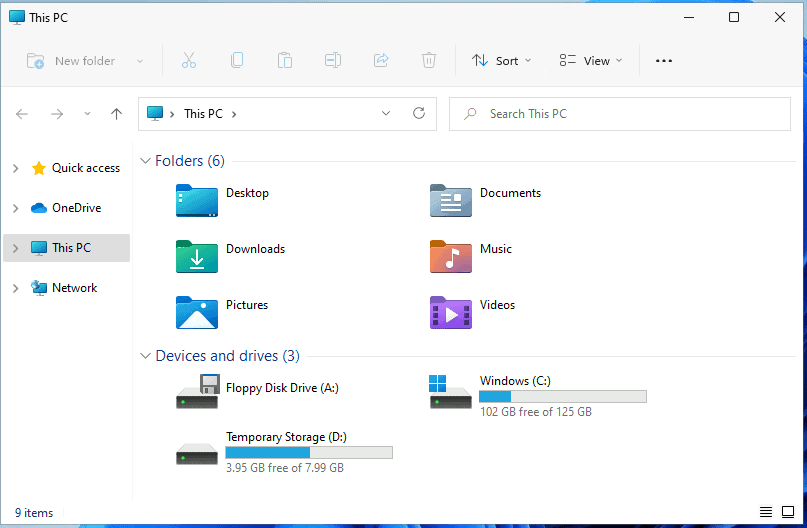Select the Desktop folder icon
The image size is (807, 528).
point(197,201)
